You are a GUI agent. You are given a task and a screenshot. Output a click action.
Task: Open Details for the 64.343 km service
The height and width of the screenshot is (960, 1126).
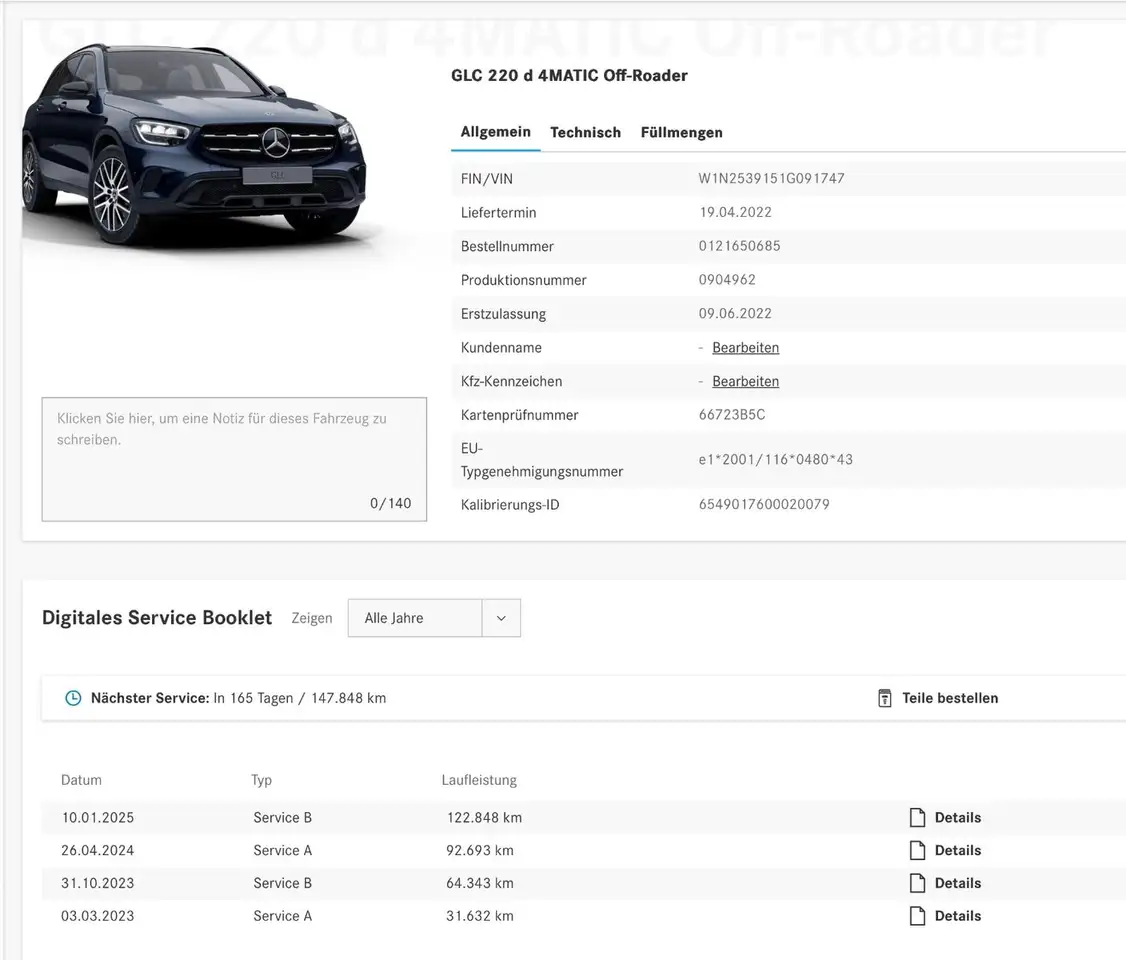click(957, 883)
